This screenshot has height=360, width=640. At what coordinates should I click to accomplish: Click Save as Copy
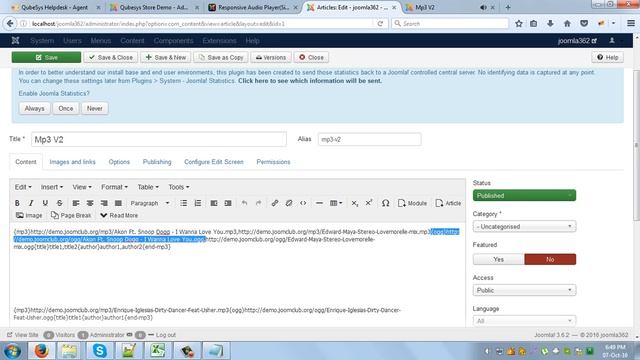click(x=221, y=58)
